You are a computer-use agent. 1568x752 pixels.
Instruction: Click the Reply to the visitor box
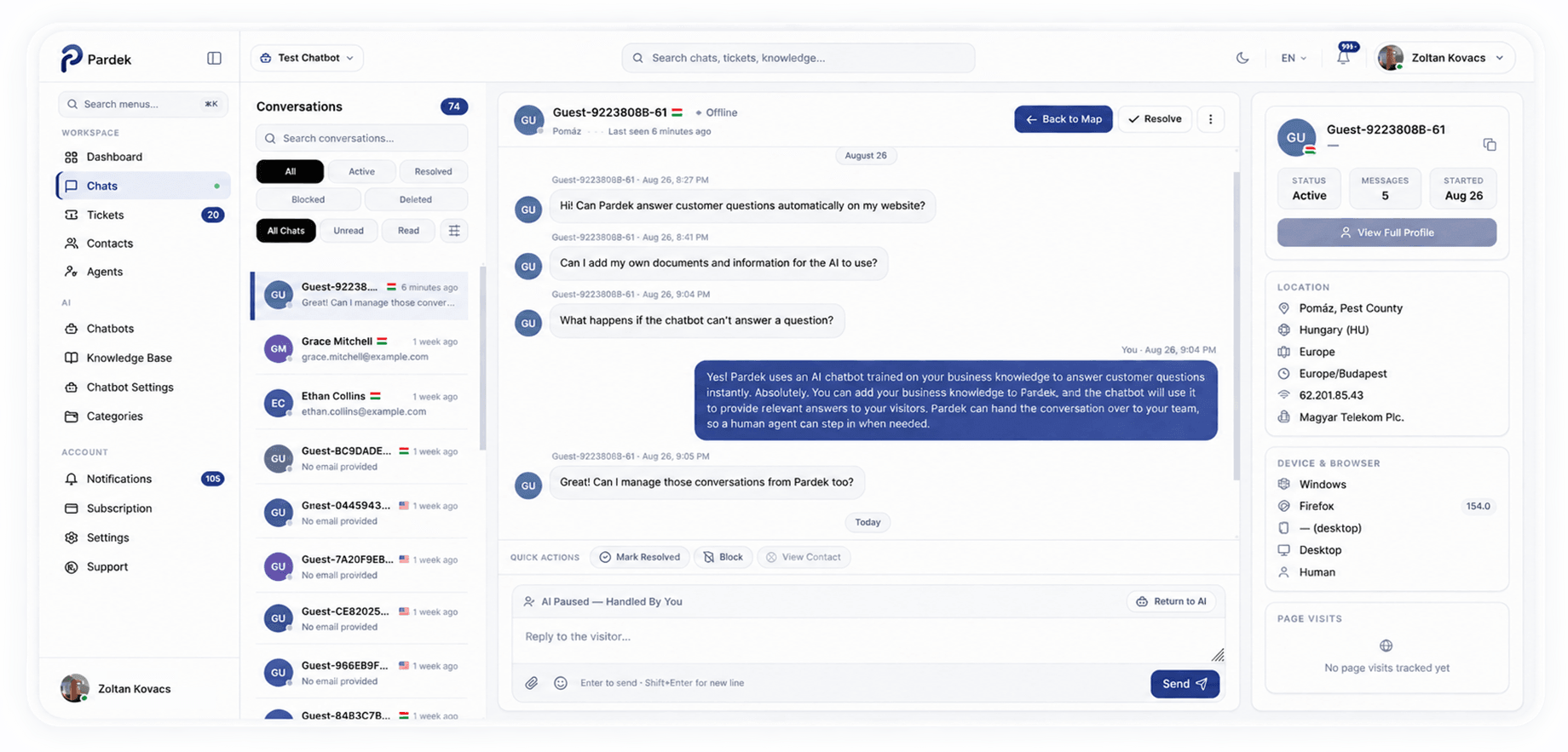point(868,641)
